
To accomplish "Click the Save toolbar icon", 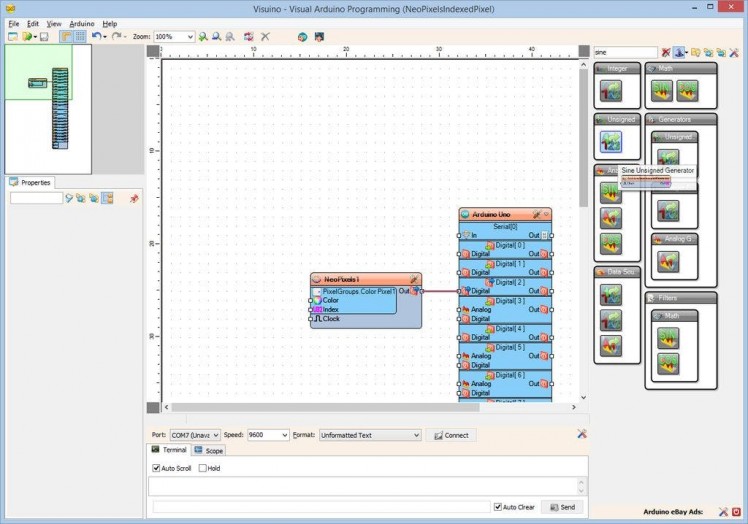I will point(45,37).
